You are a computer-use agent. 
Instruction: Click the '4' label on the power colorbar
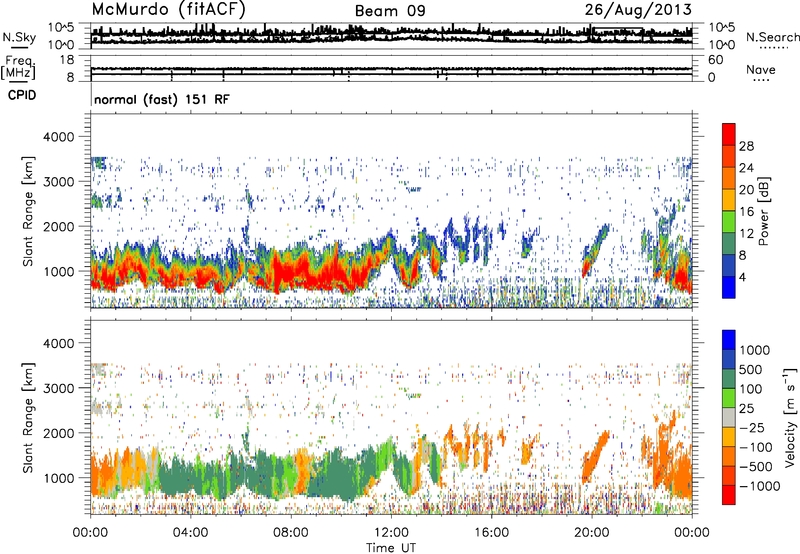tap(743, 277)
